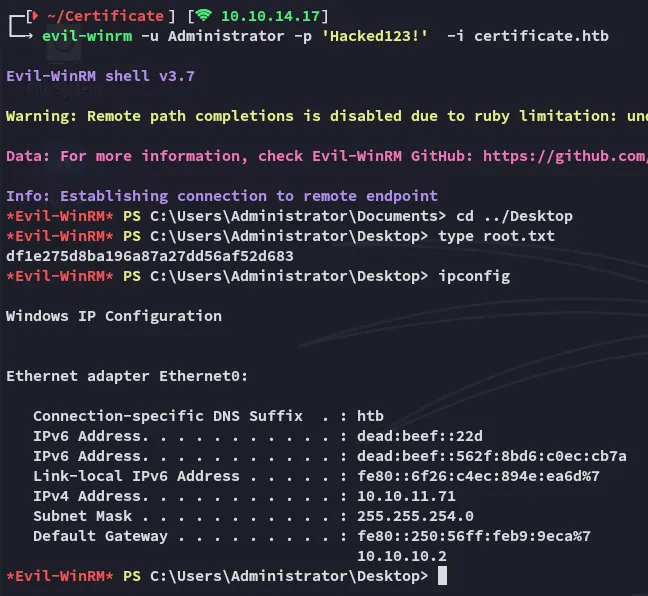The height and width of the screenshot is (596, 648).
Task: Click the 'type root.txt' command text
Action: tap(496, 236)
